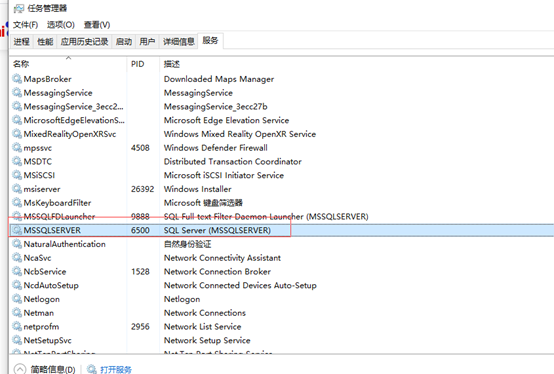The width and height of the screenshot is (554, 374).
Task: Click the gear icon for mpssvc
Action: point(17,147)
